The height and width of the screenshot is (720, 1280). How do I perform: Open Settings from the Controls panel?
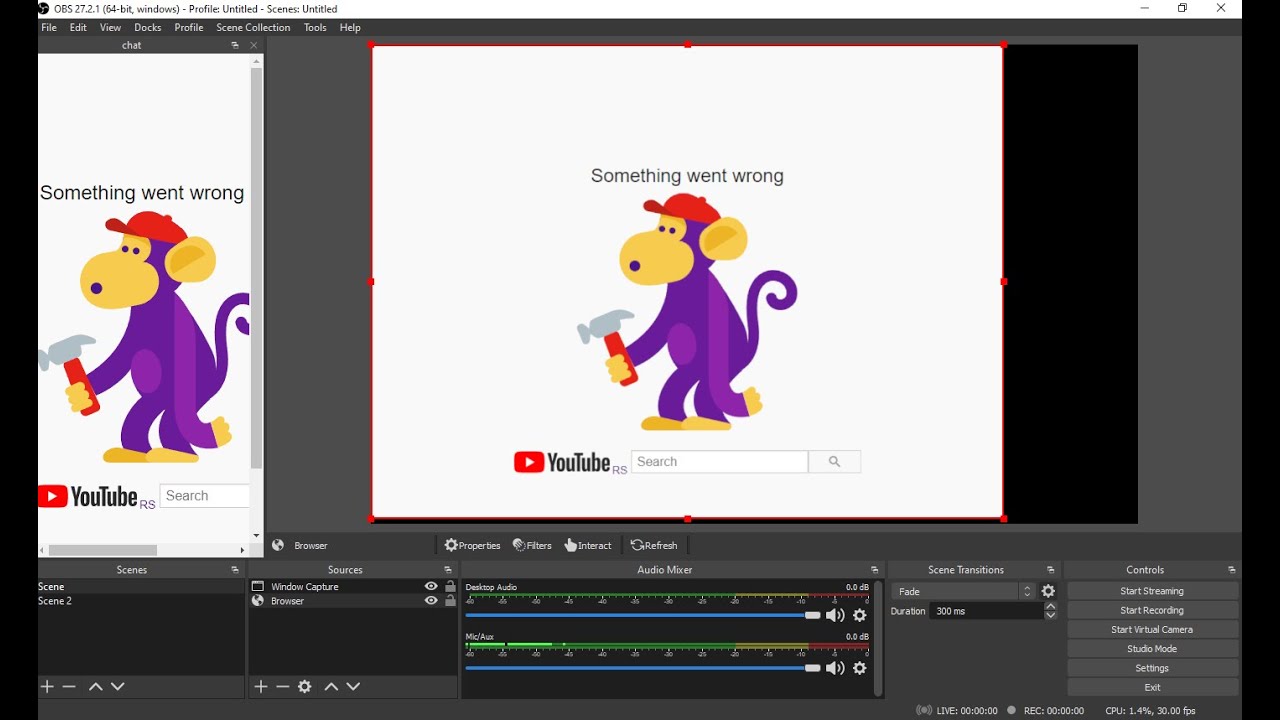[x=1152, y=669]
